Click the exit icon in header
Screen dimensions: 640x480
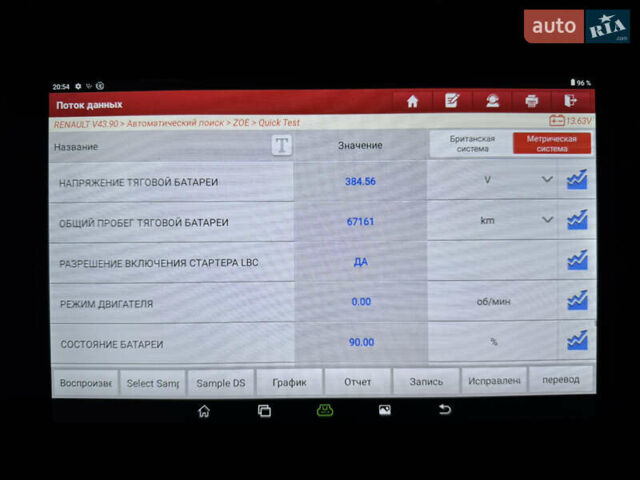coord(571,101)
